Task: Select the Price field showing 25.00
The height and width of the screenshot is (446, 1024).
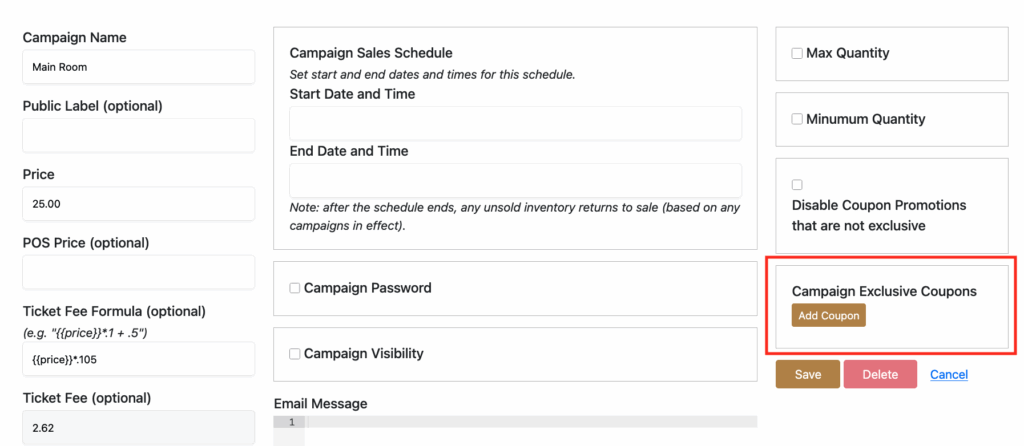Action: click(138, 204)
